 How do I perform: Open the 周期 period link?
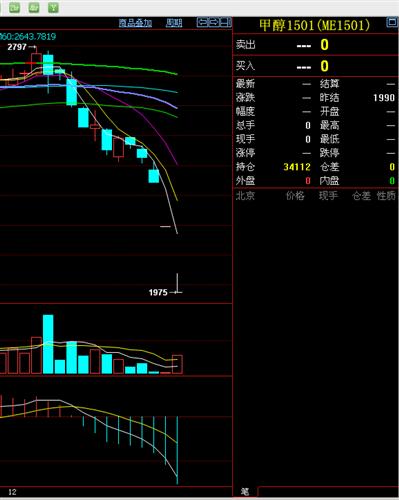tap(174, 23)
